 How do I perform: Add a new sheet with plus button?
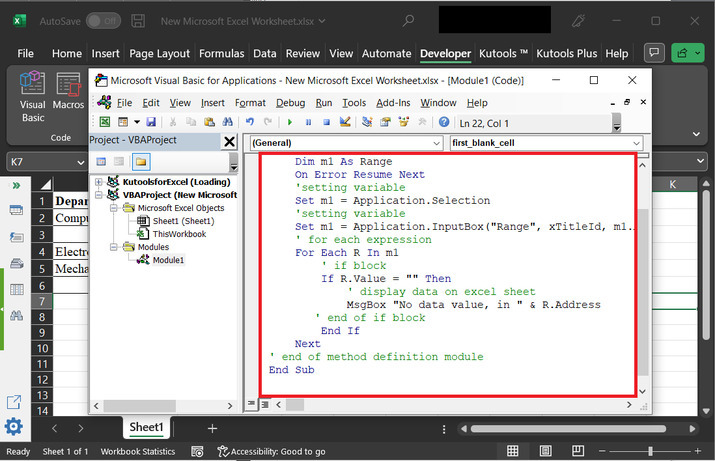click(x=212, y=428)
